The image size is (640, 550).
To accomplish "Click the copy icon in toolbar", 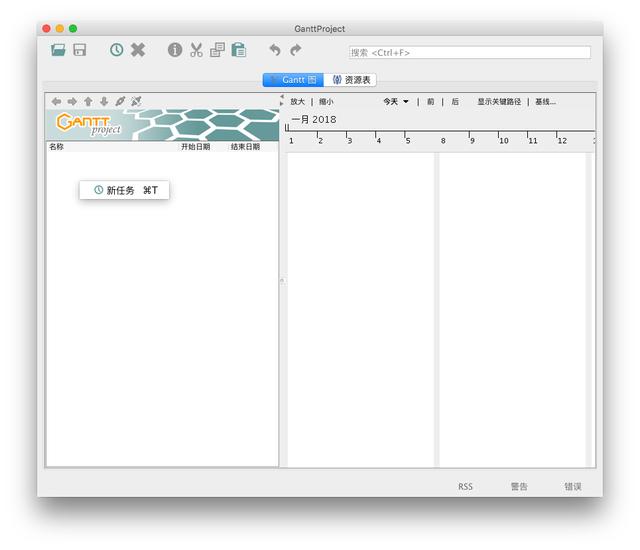I will point(217,50).
